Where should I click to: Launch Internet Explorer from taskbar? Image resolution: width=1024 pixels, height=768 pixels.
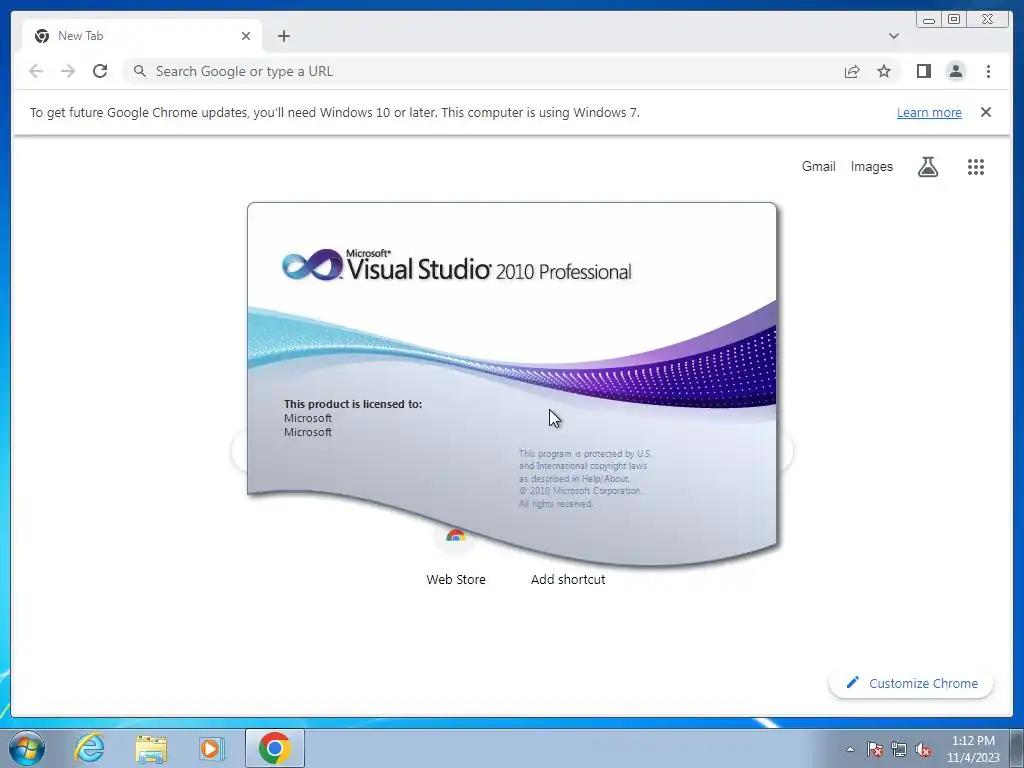pos(89,748)
